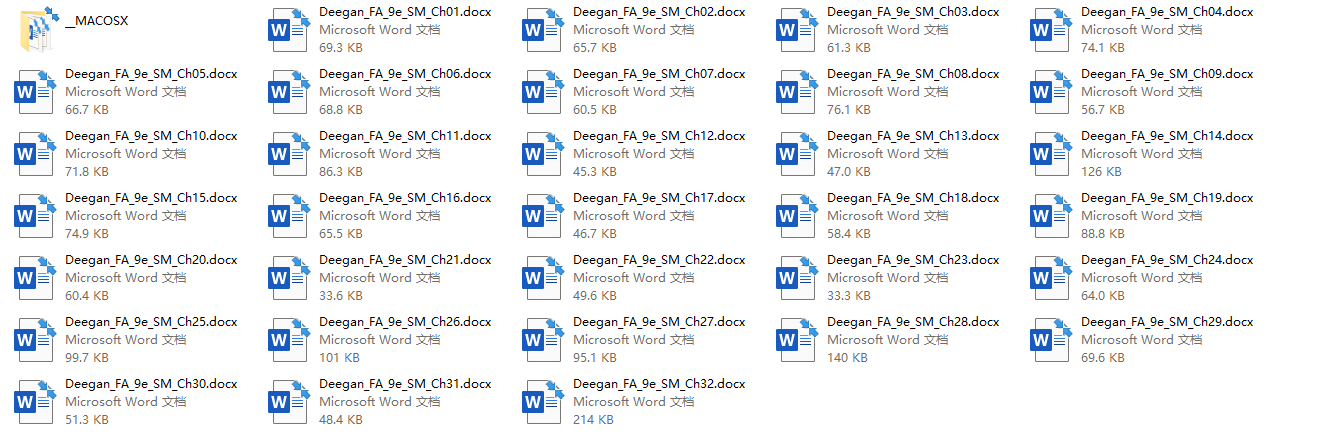Click the Word icon for Deegan_FA_9e_SM_Ch32.docx
The image size is (1336, 447).
tap(543, 402)
